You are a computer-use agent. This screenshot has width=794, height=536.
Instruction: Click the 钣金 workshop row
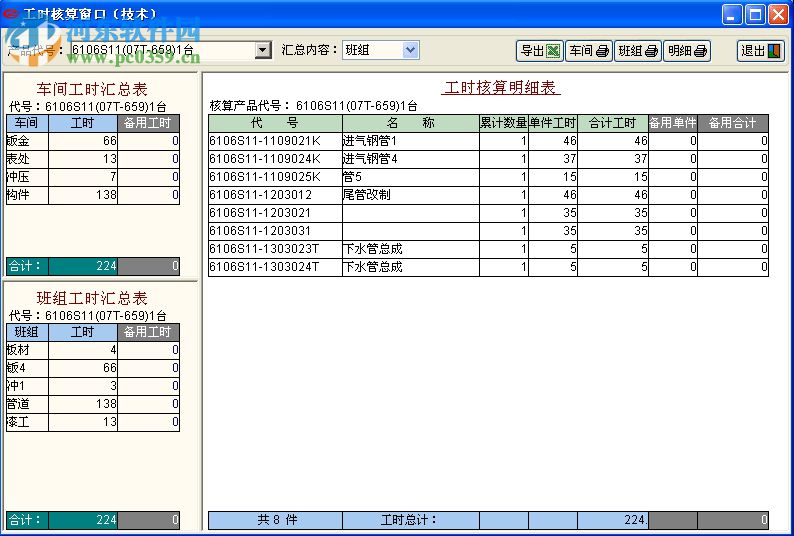point(93,141)
